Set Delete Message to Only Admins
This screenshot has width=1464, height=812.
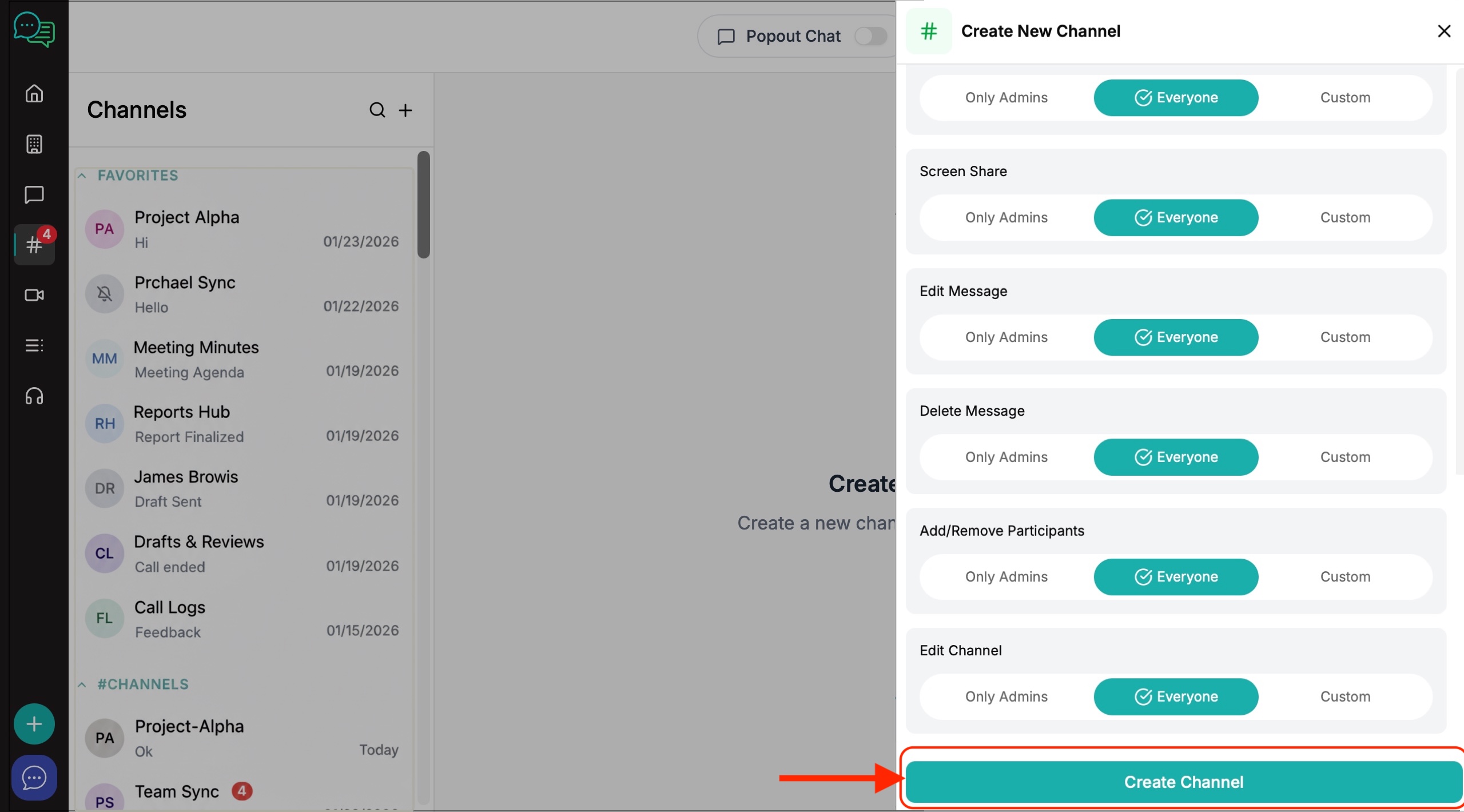(x=1006, y=457)
